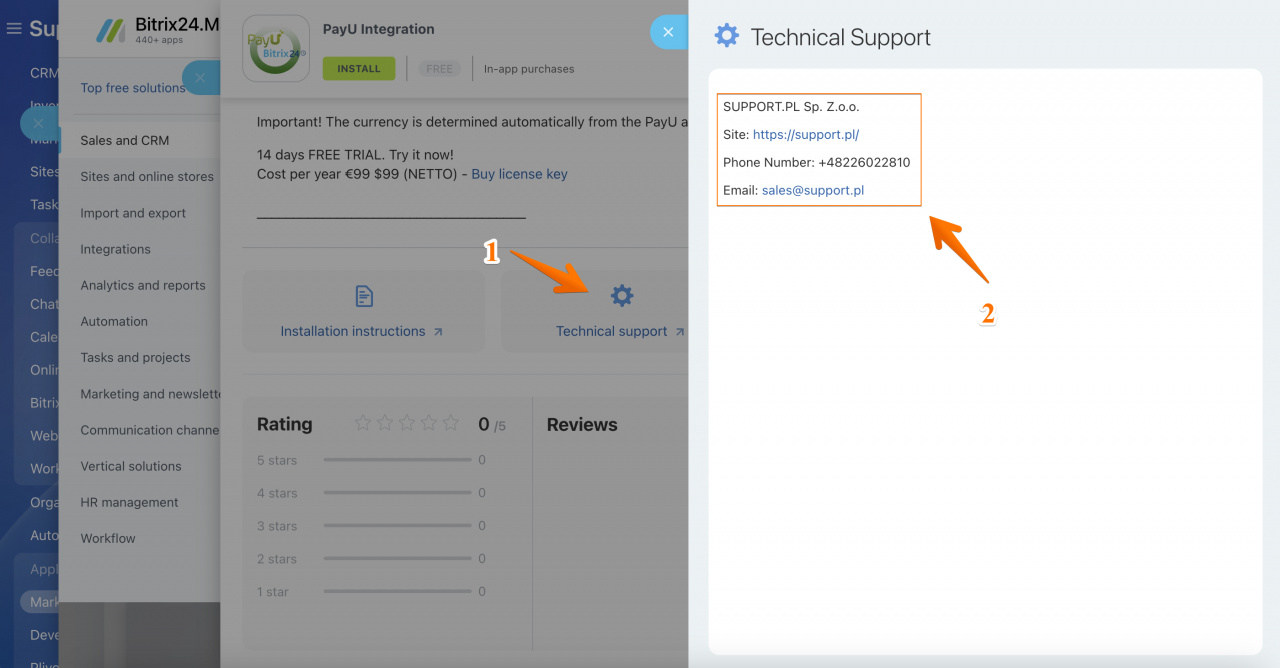Viewport: 1280px width, 668px height.
Task: Select Import and export category
Action: (133, 213)
